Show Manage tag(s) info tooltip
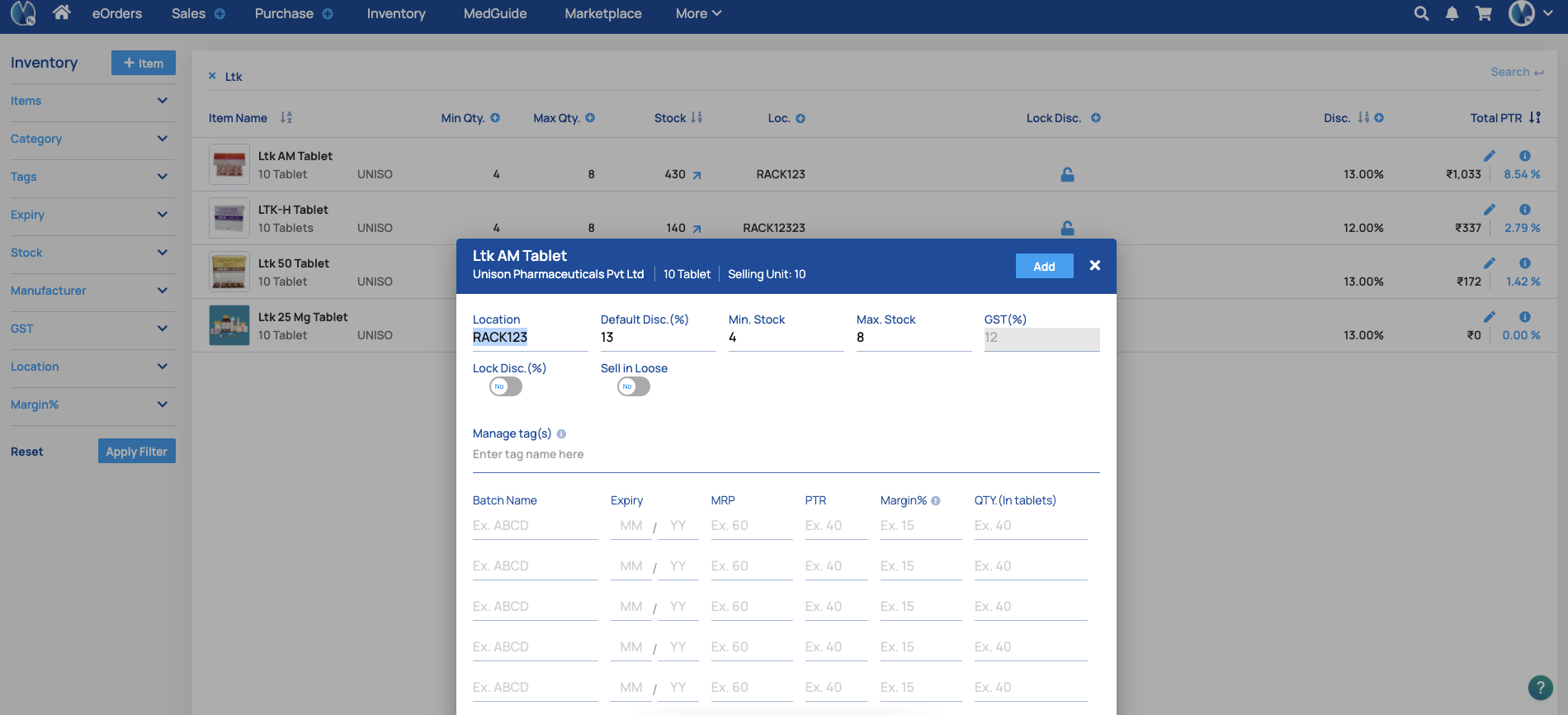 pyautogui.click(x=561, y=433)
